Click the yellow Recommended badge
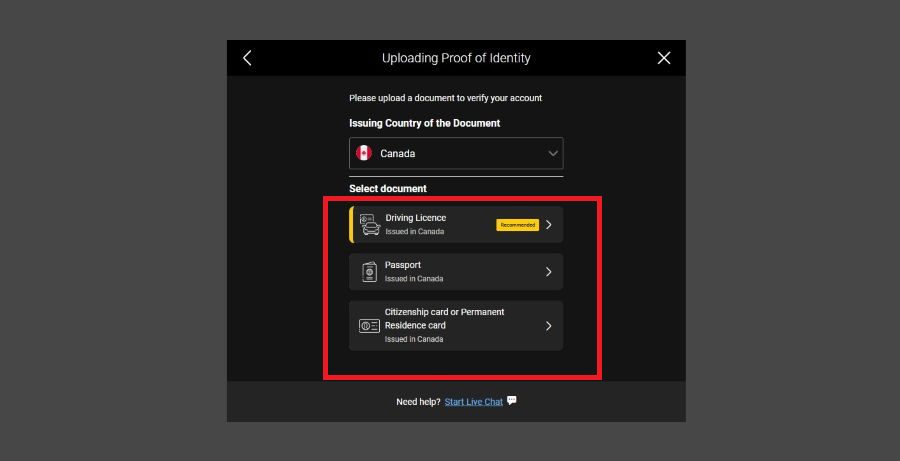The height and width of the screenshot is (461, 900). pyautogui.click(x=517, y=225)
